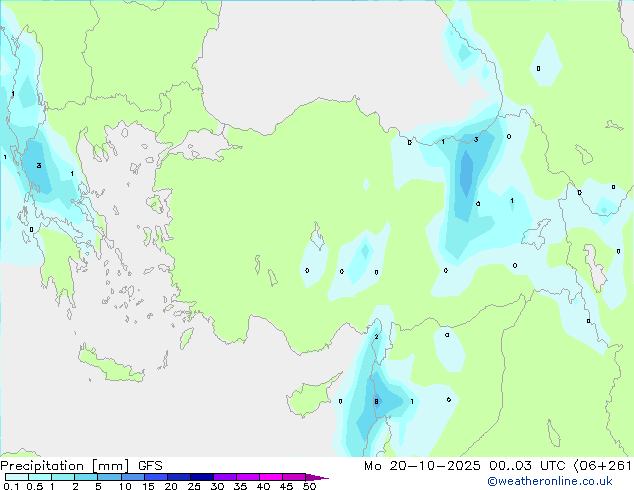Click the above-50 arrow at legend end
Viewport: 634px width, 490px height.
point(317,477)
